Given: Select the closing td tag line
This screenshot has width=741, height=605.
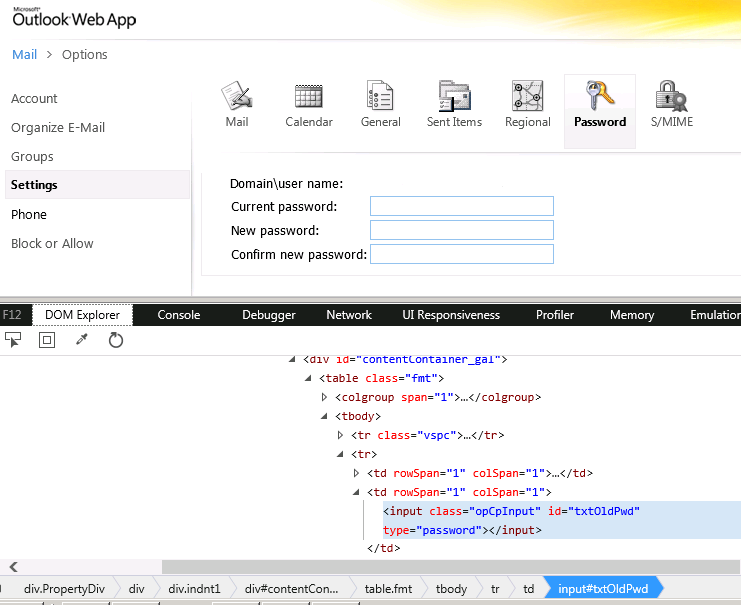Looking at the screenshot, I should [x=384, y=548].
